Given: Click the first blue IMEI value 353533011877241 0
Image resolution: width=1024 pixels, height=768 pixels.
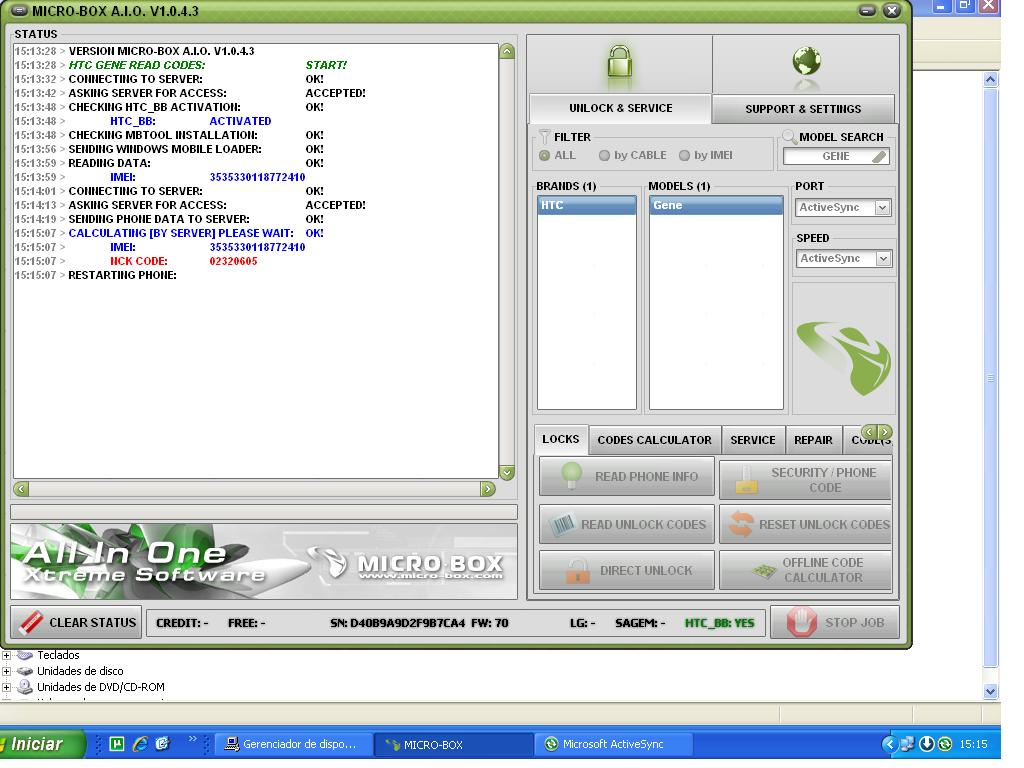Looking at the screenshot, I should 257,178.
